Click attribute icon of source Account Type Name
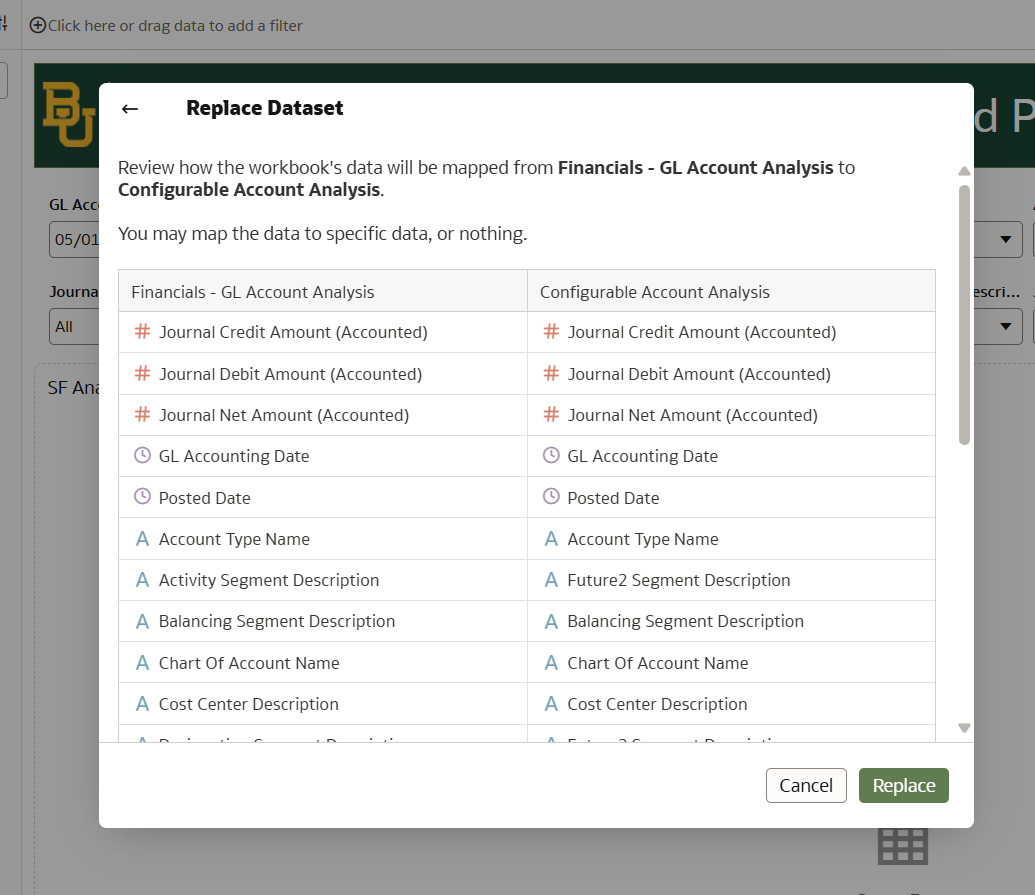The height and width of the screenshot is (895, 1035). coord(142,539)
